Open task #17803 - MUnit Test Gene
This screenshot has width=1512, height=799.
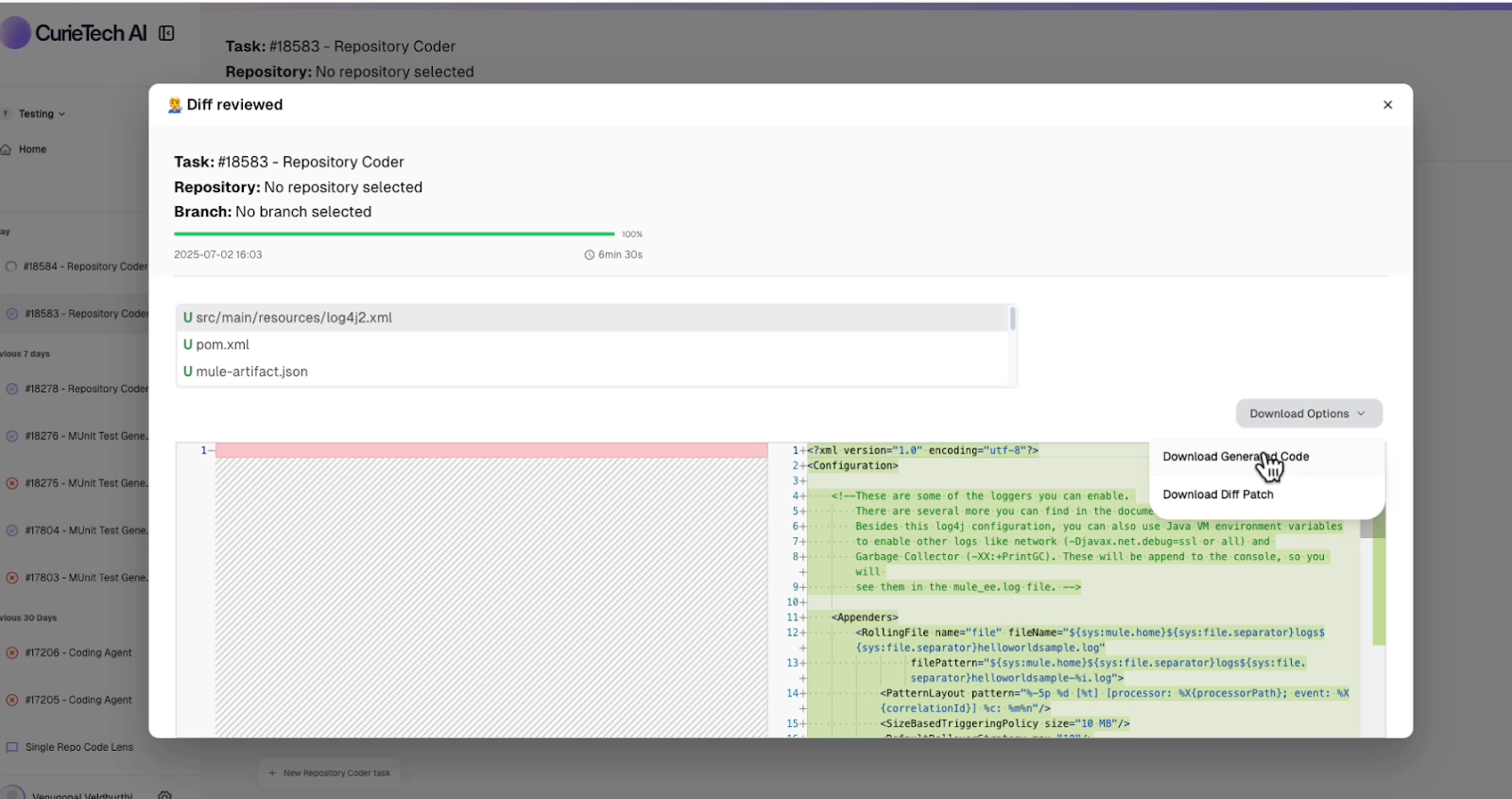[86, 578]
